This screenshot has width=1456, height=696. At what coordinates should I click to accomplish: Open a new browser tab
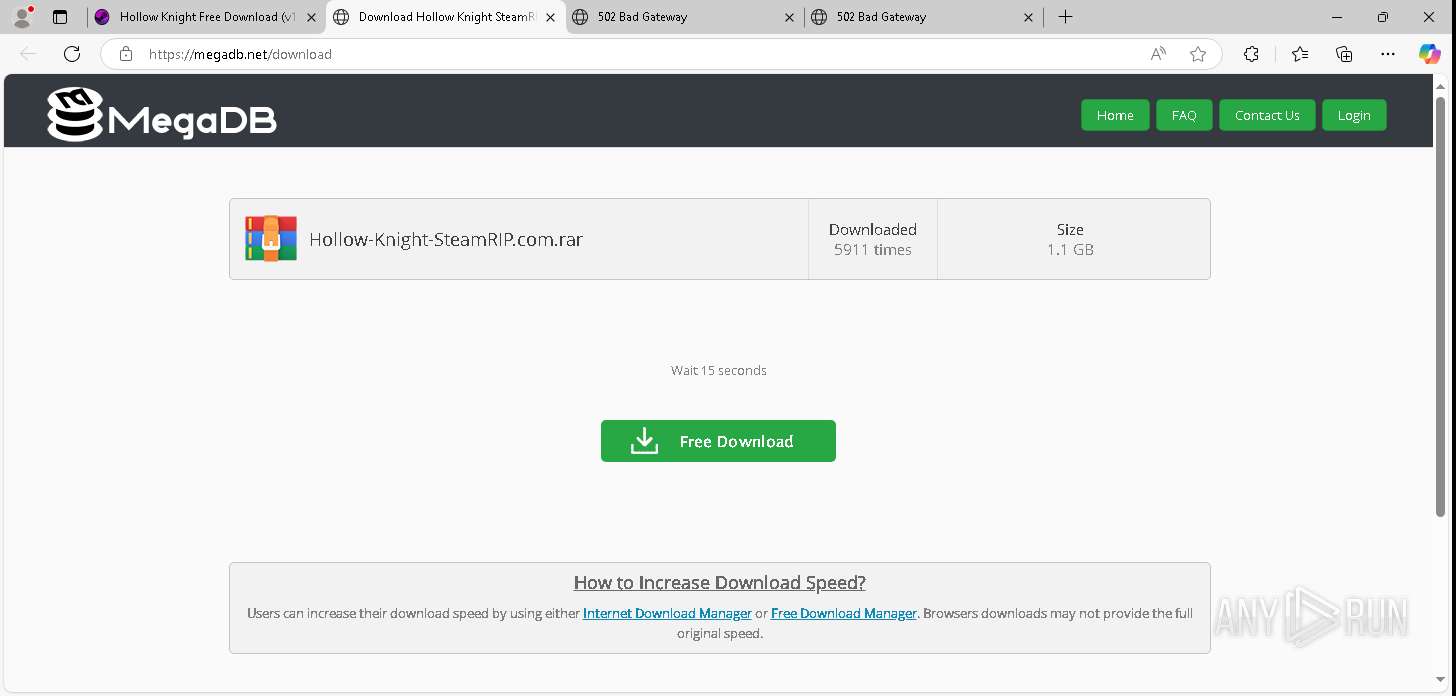point(1065,17)
